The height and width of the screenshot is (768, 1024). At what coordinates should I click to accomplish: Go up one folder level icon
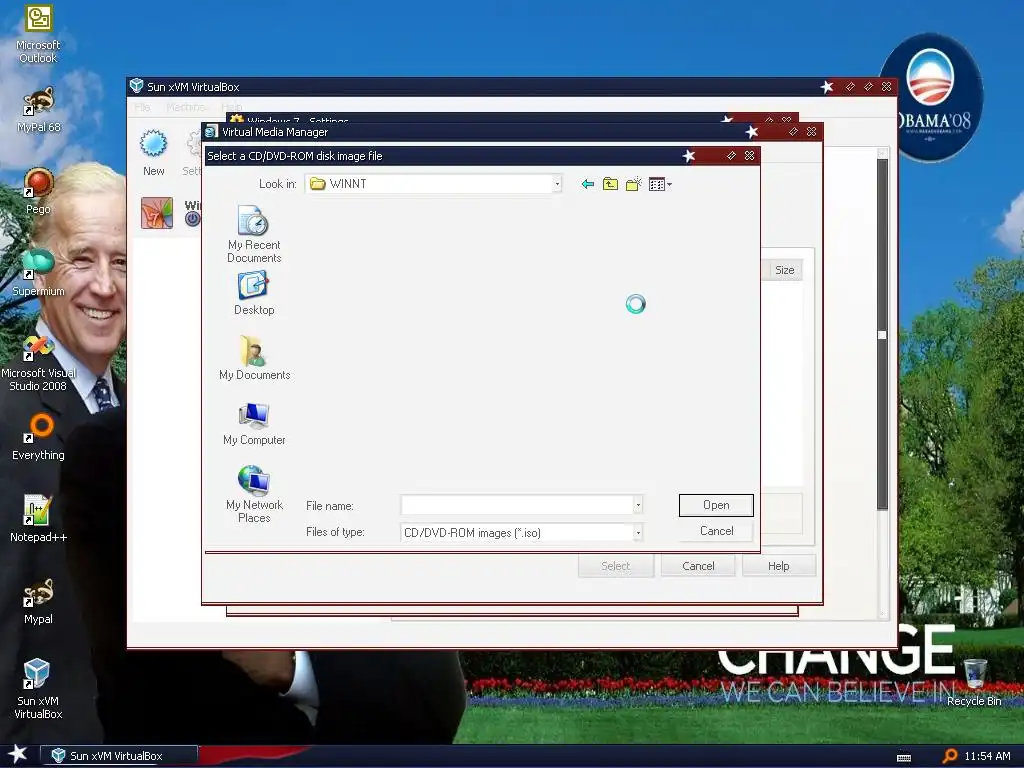(610, 184)
